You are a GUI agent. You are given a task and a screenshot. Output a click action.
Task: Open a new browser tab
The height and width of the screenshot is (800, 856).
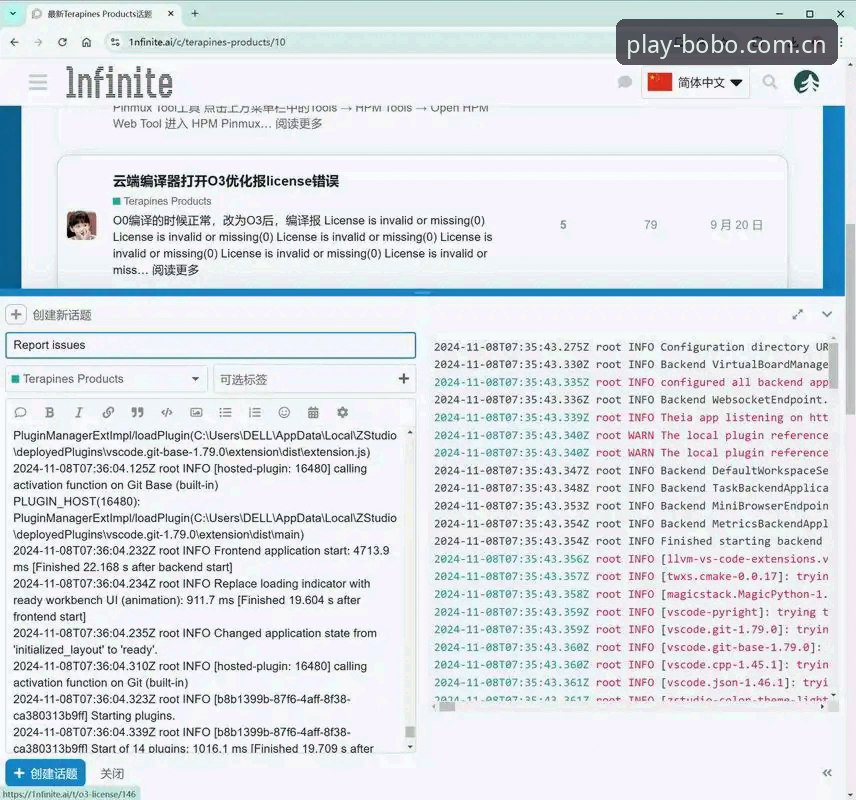pyautogui.click(x=194, y=14)
